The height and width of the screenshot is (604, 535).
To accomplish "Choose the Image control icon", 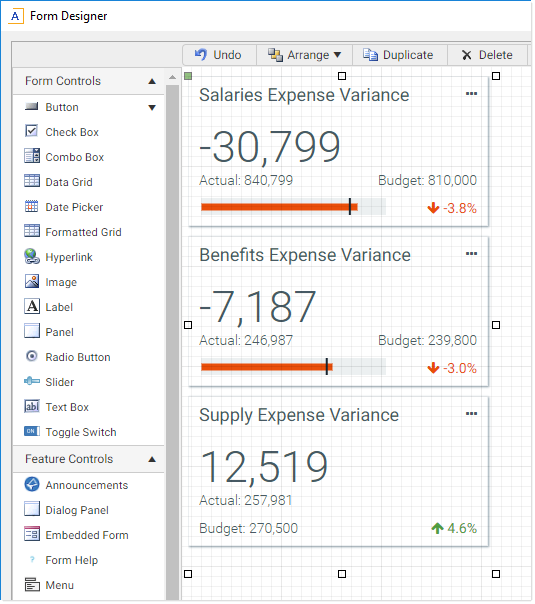I will click(32, 282).
